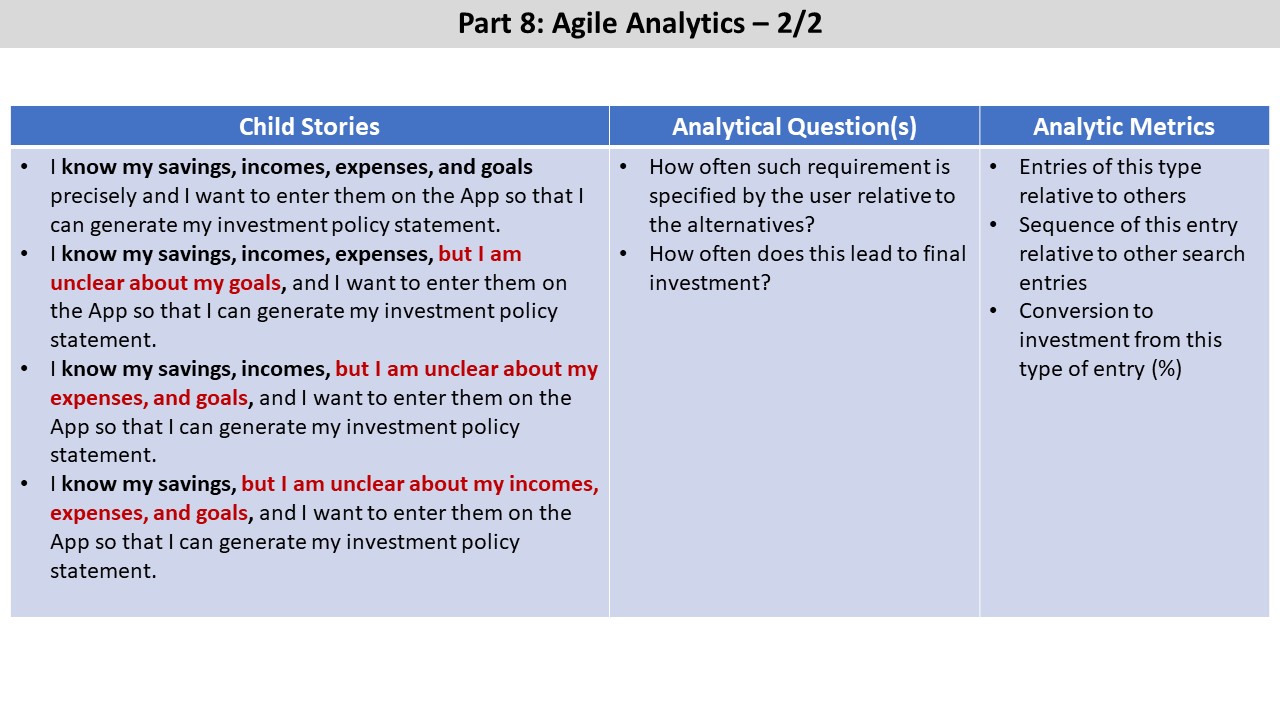Click the first child story bullet text
Screen dimensions: 1280x720
pyautogui.click(x=317, y=196)
